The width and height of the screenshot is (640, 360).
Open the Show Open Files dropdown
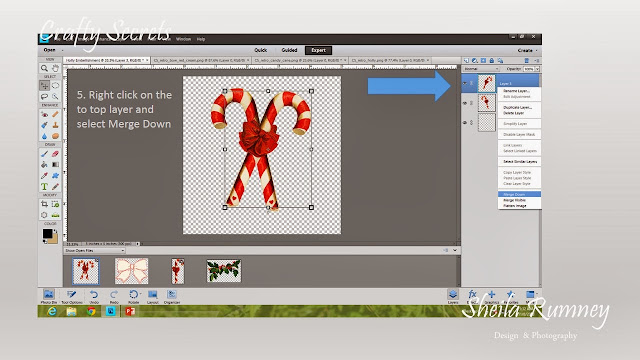tap(94, 250)
